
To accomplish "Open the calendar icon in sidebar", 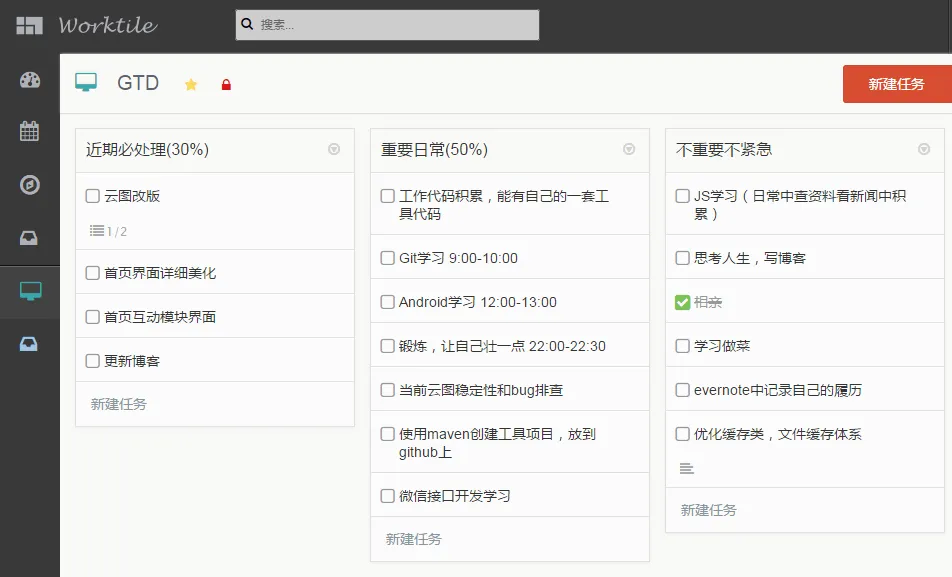I will coord(29,131).
